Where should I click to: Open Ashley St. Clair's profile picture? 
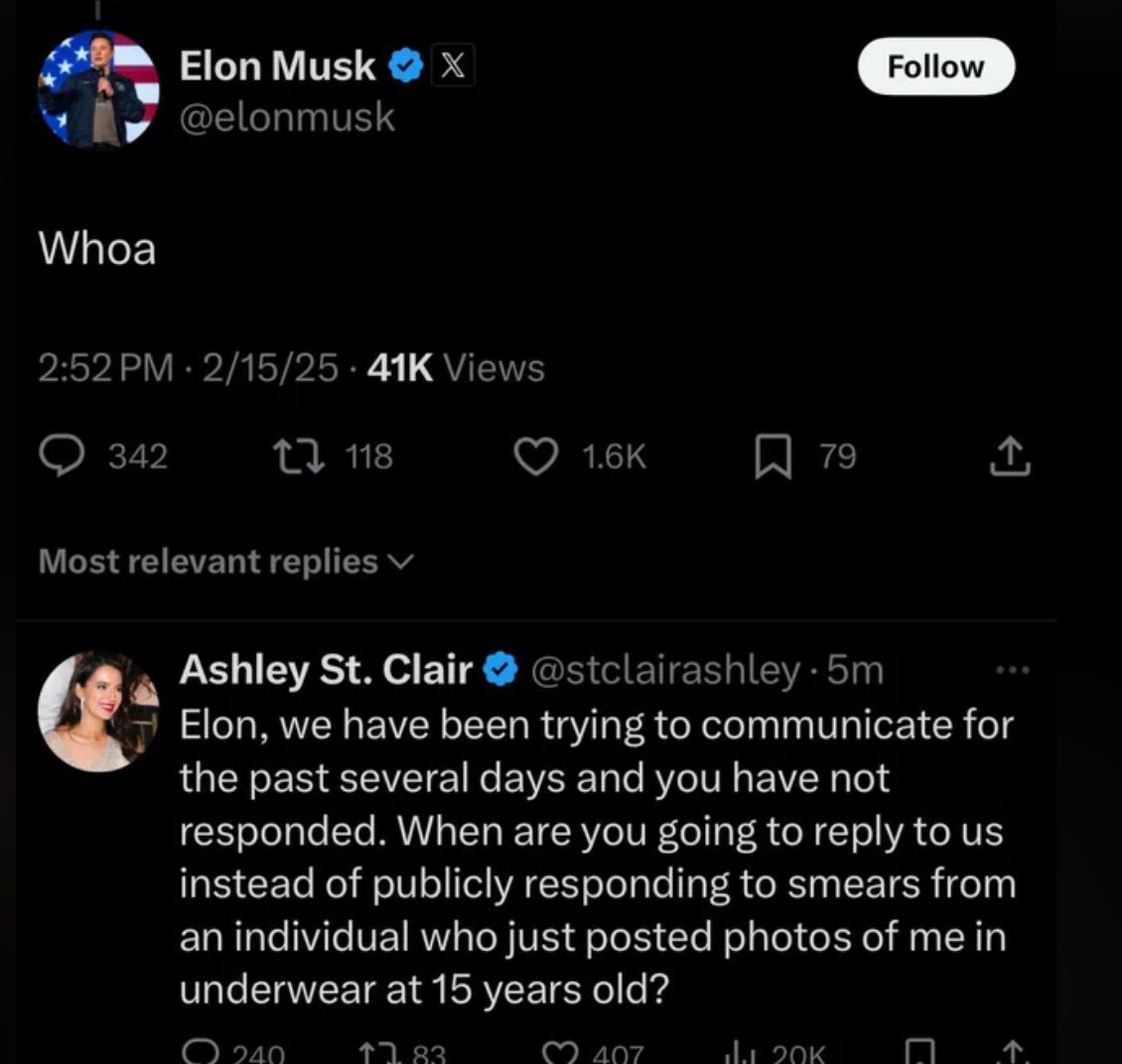97,711
